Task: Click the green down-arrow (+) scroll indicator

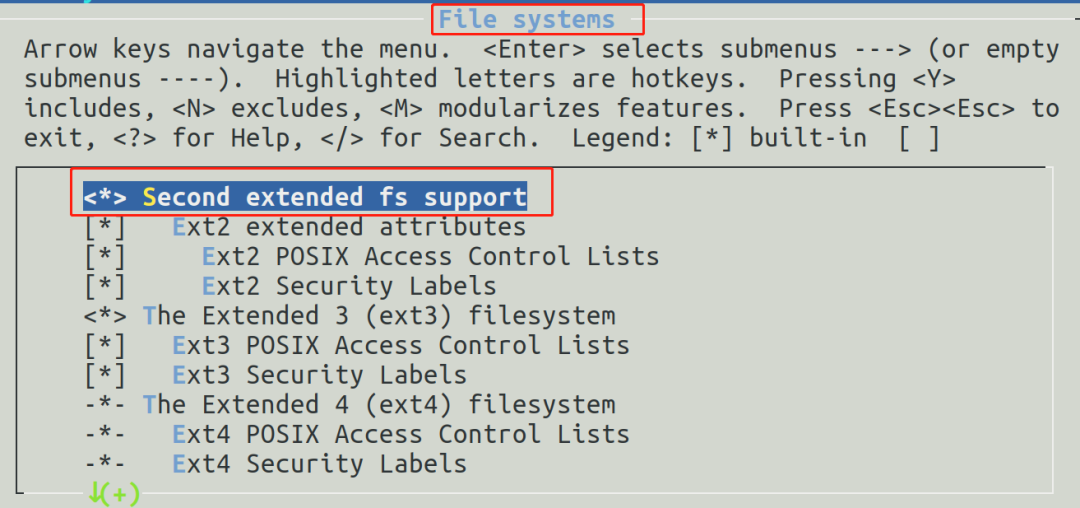Action: tap(113, 493)
